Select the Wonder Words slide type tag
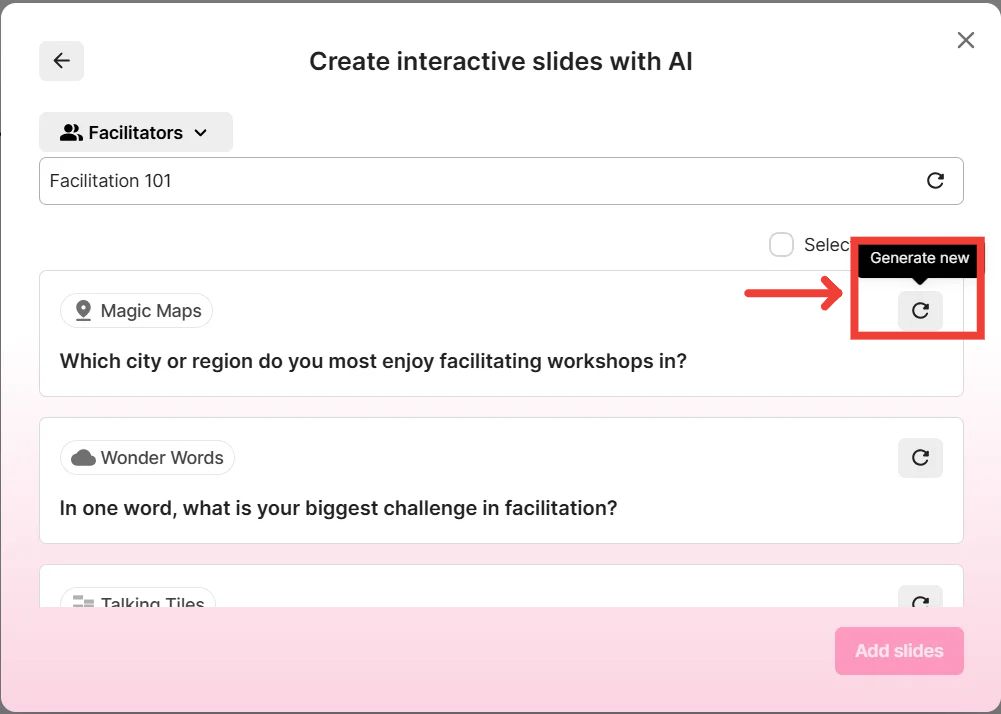The image size is (1001, 714). tap(148, 458)
